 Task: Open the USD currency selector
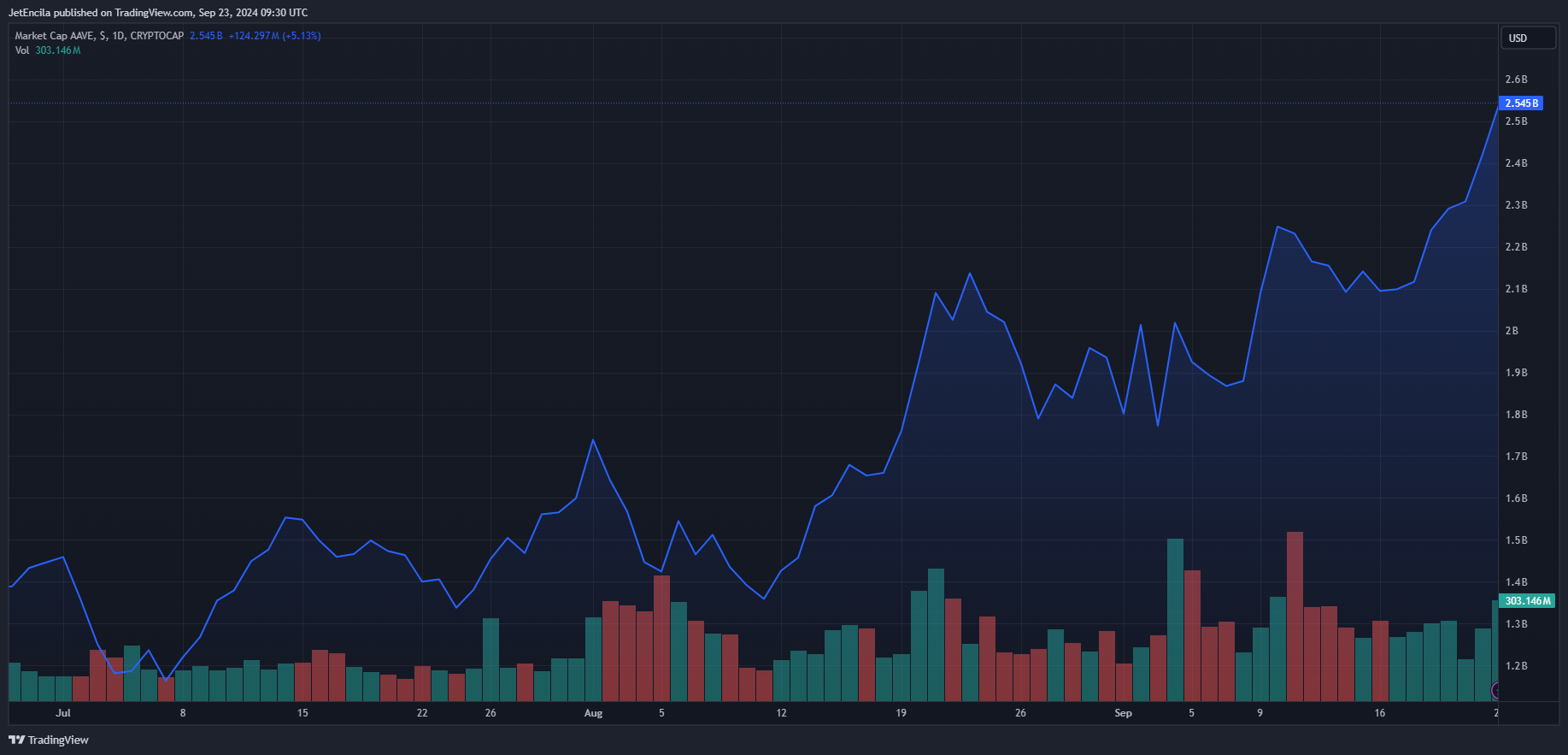coord(1527,38)
